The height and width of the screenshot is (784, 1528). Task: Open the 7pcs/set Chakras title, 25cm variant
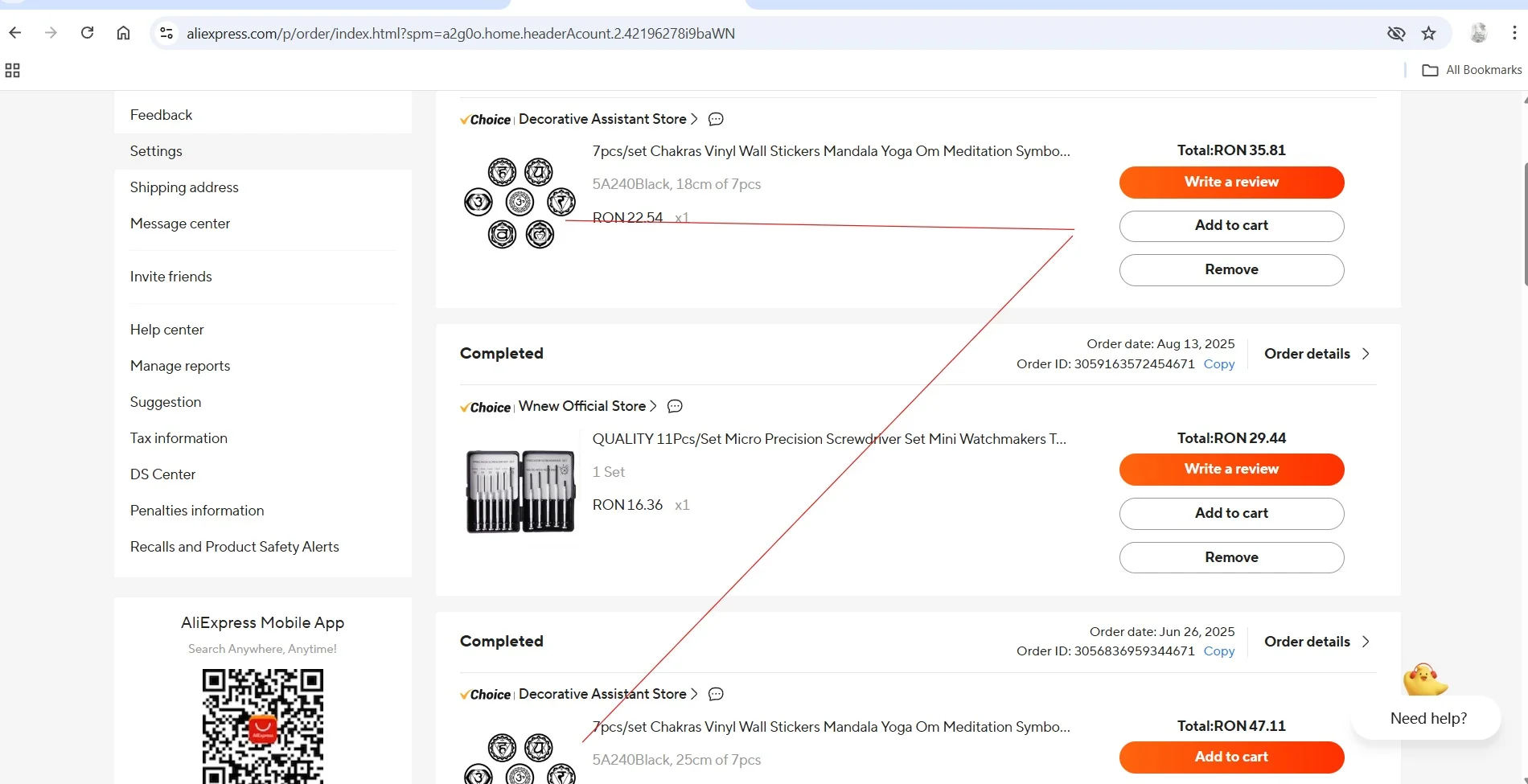(x=831, y=727)
